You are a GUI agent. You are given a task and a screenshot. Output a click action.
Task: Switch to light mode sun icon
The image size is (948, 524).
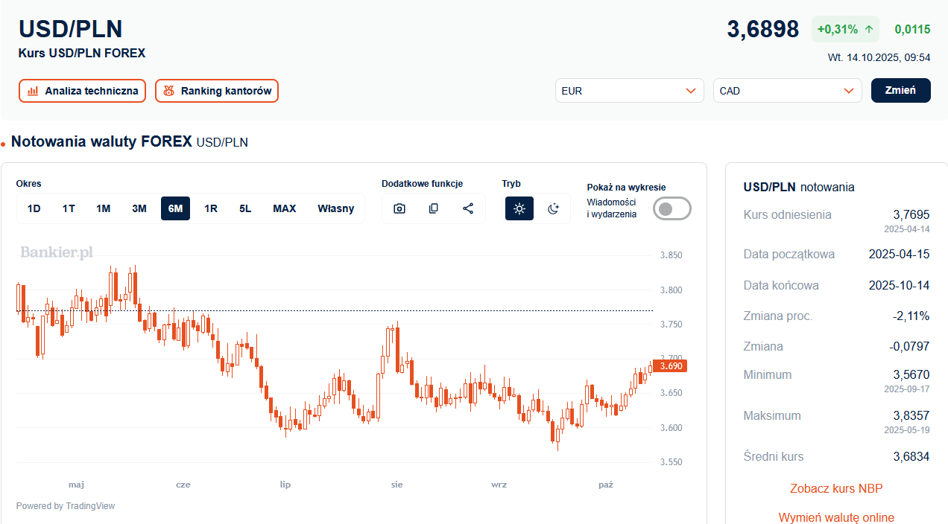pos(519,209)
